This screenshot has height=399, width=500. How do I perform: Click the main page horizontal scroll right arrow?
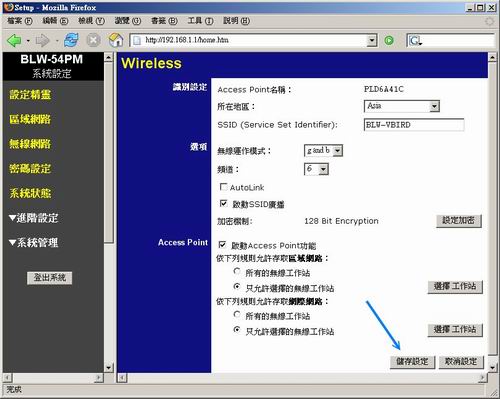pyautogui.click(x=482, y=378)
